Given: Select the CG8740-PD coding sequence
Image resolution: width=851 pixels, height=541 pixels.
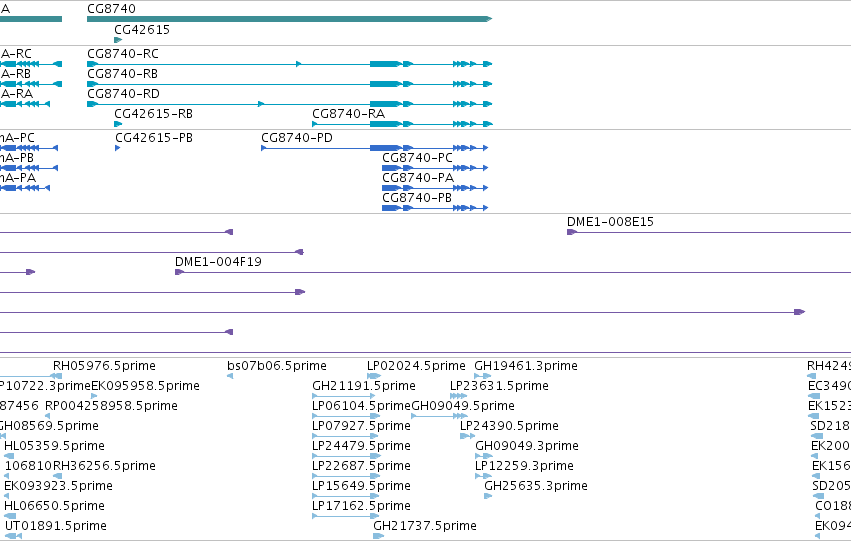Looking at the screenshot, I should point(374,148).
